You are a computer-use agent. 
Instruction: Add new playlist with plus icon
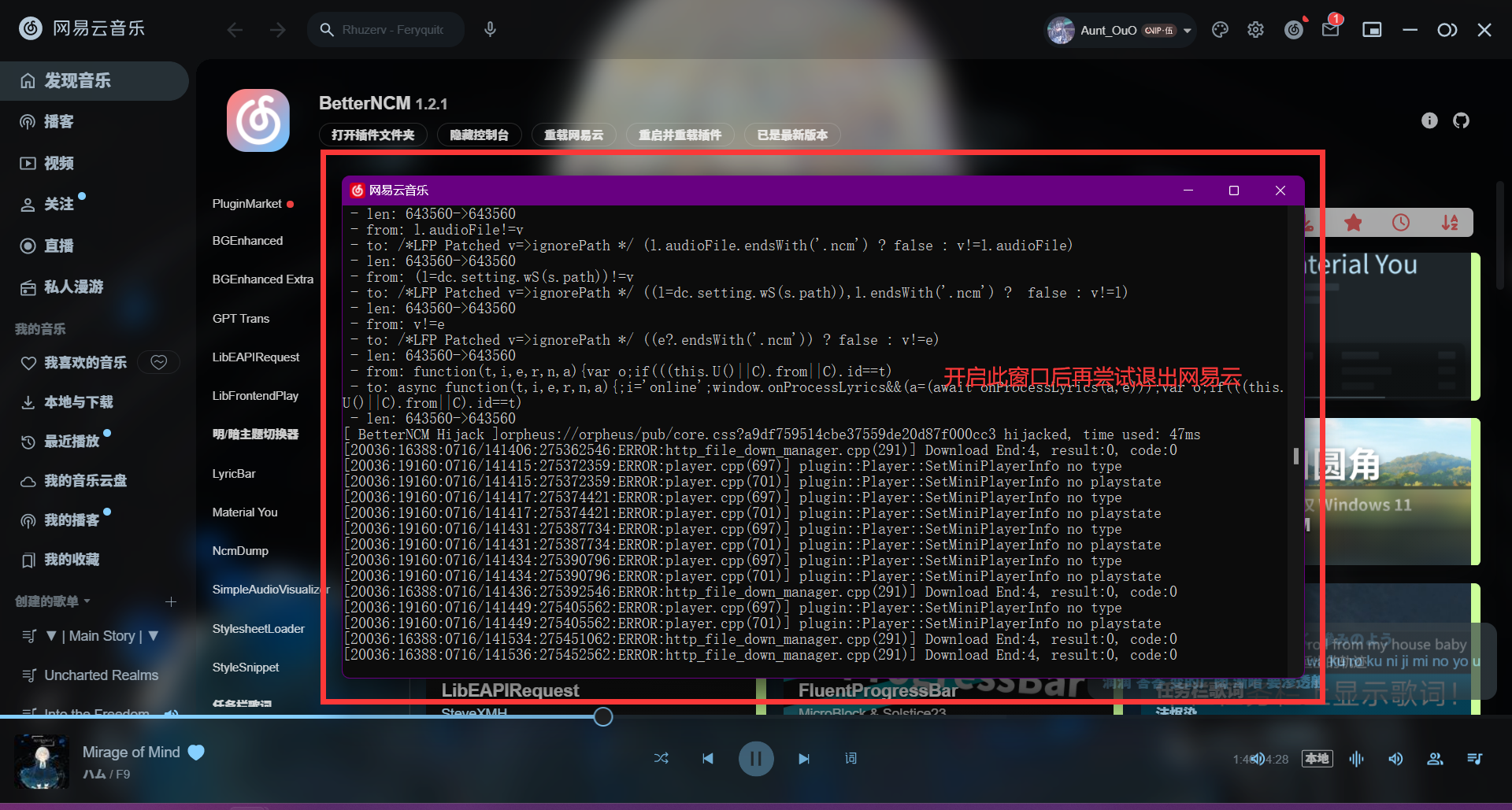point(171,601)
